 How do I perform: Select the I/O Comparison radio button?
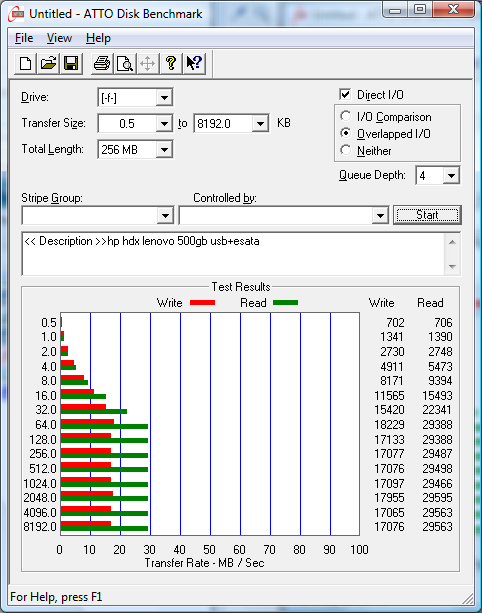[346, 116]
